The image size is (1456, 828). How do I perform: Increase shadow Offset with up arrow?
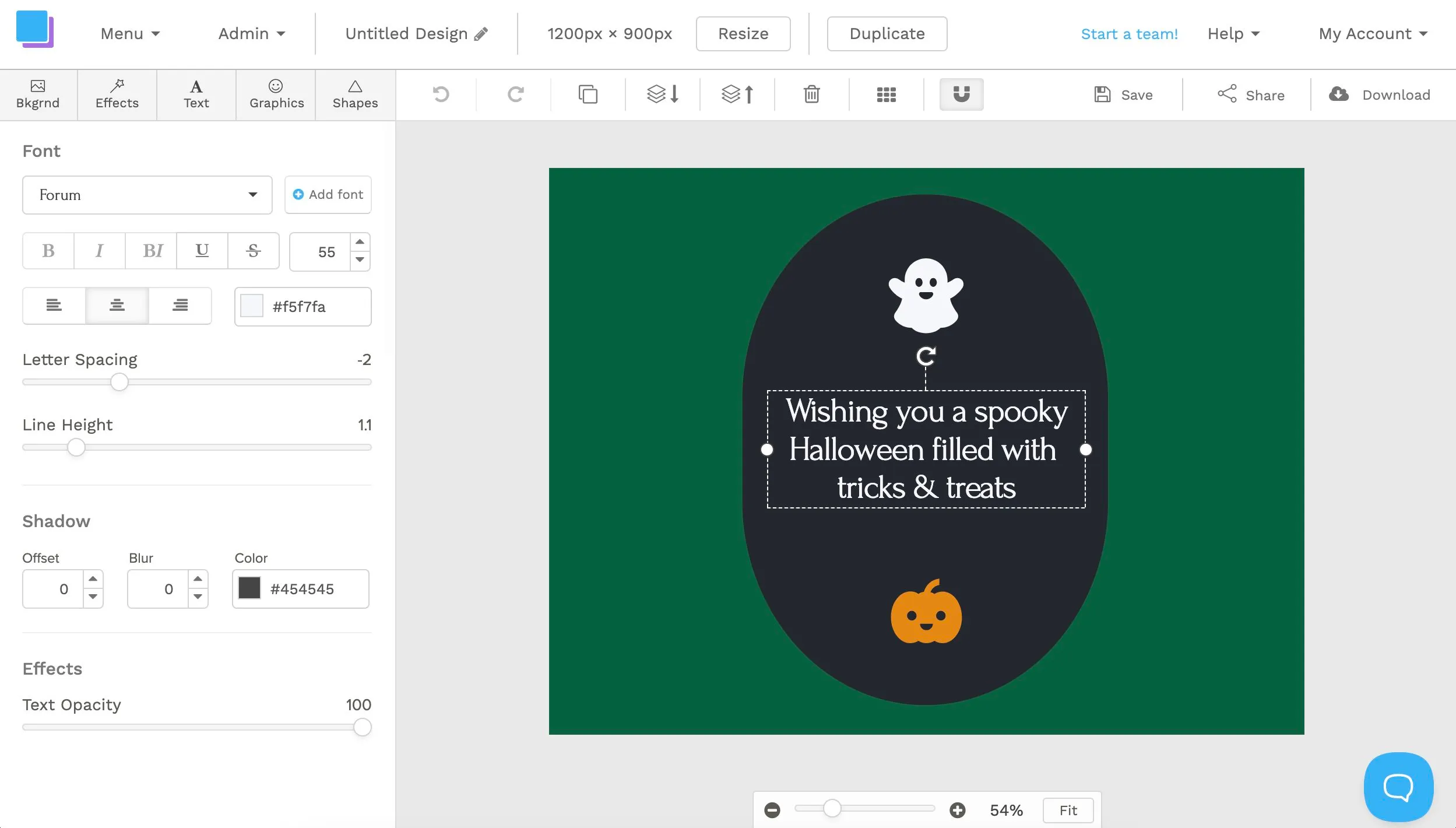tap(93, 579)
